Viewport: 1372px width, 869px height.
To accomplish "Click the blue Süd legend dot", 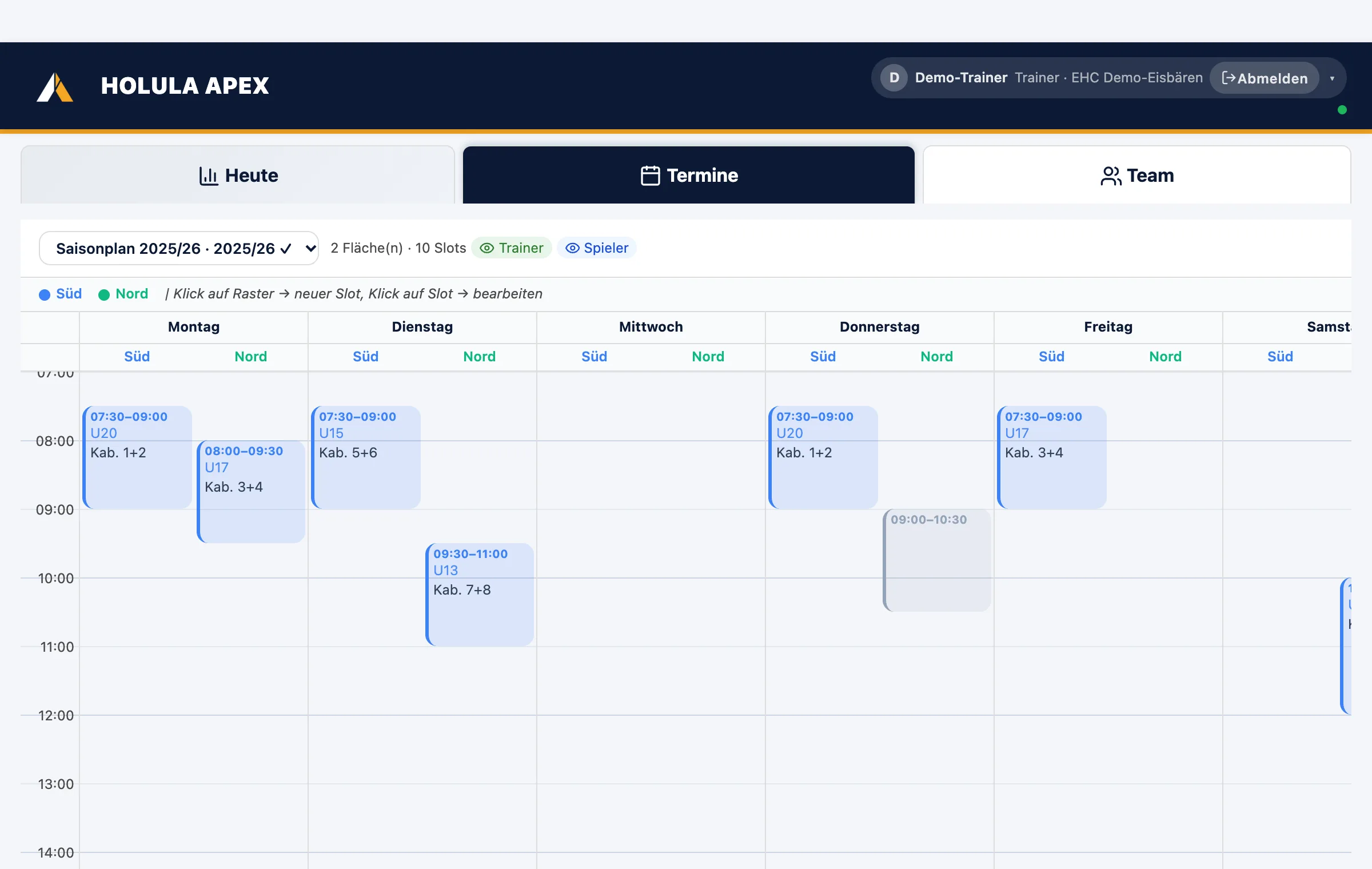I will (45, 294).
